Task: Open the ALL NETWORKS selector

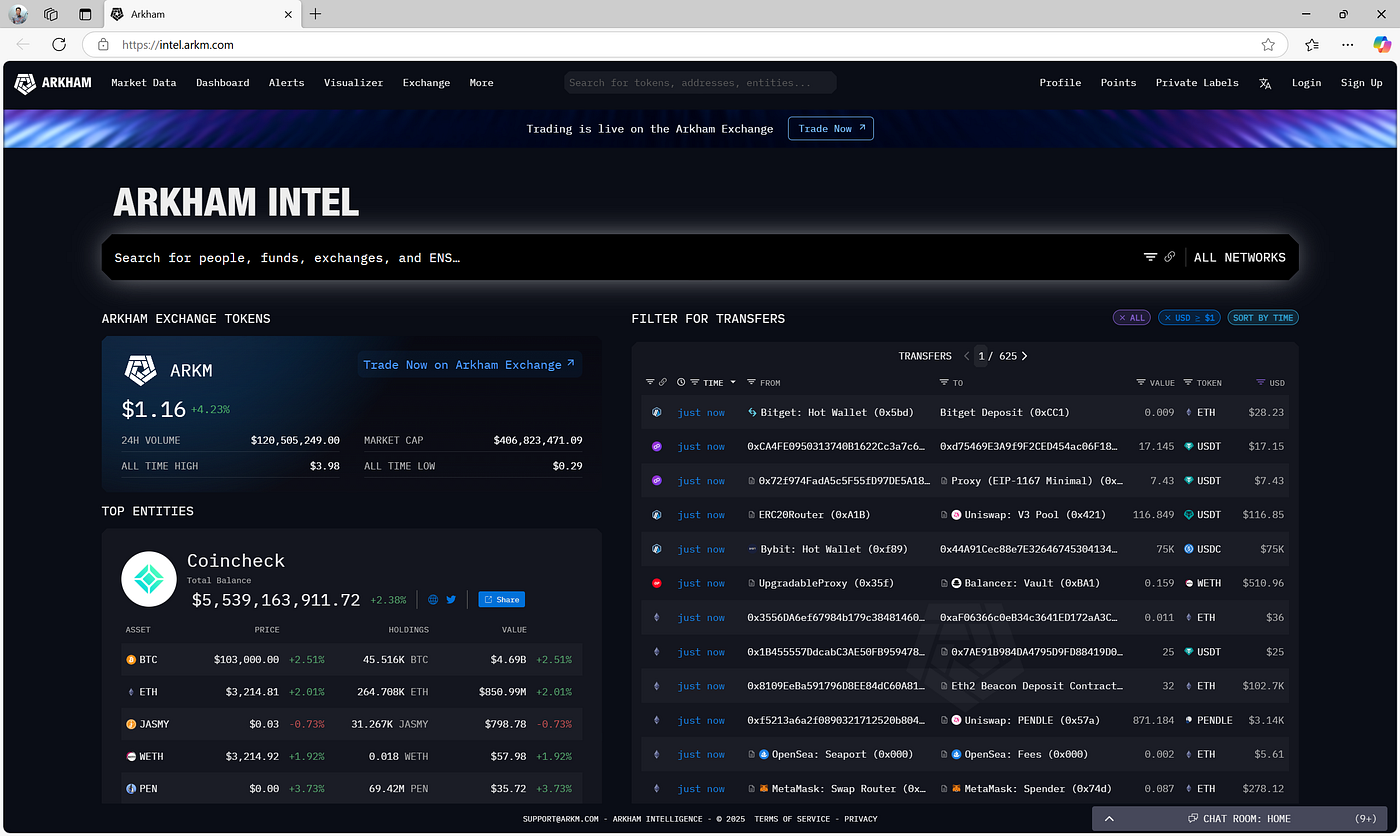Action: pos(1240,257)
